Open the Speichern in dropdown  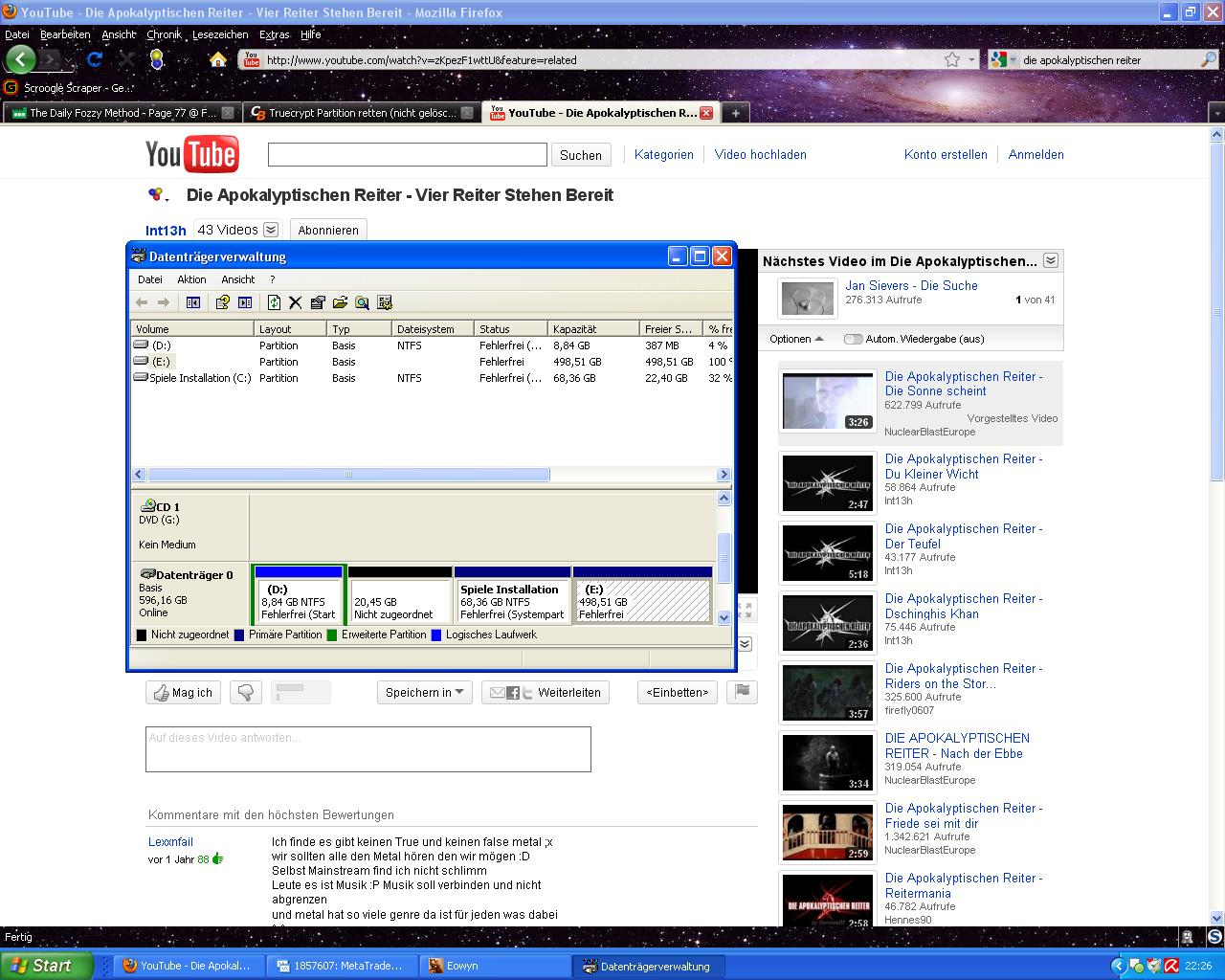[423, 692]
